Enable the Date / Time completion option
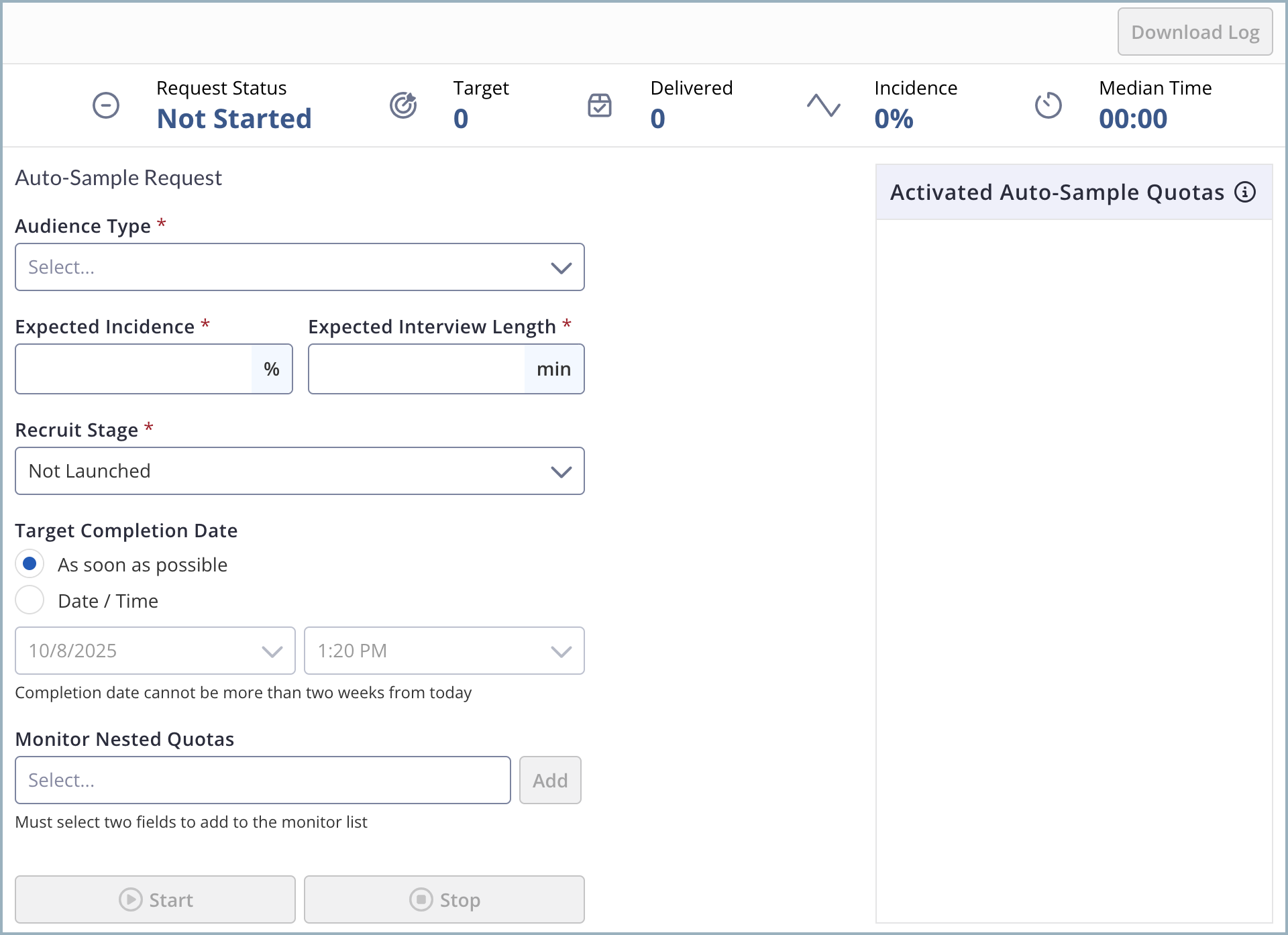1288x935 pixels. tap(30, 600)
